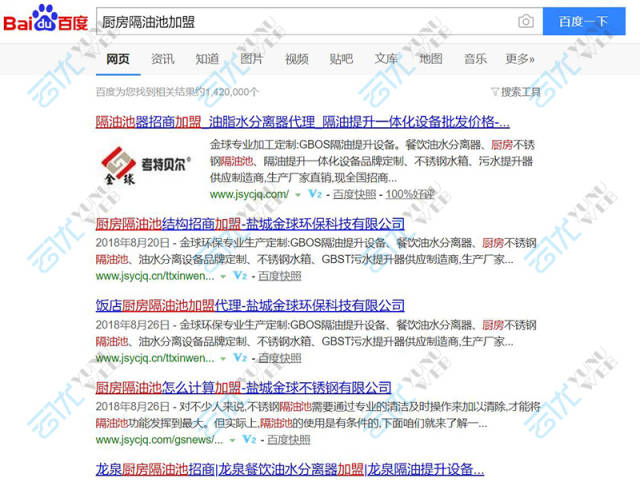Image resolution: width=640 pixels, height=482 pixels.
Task: Expand URL dropdown arrow of 饭店厨房隔油池 result
Action: tap(223, 359)
